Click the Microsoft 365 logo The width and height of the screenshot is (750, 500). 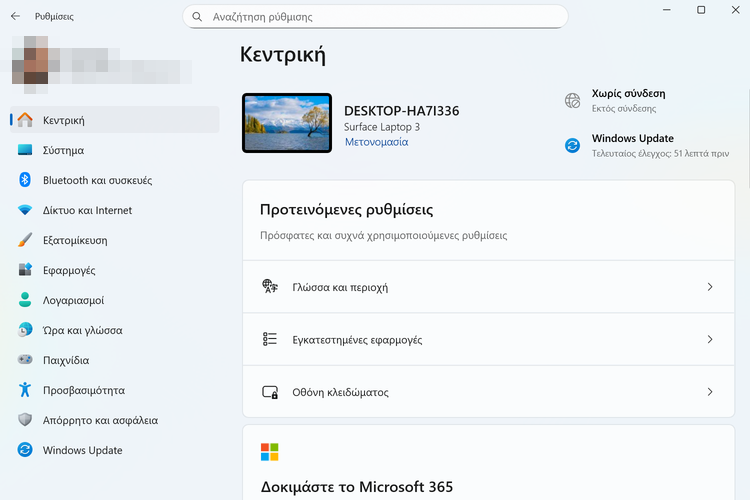click(x=269, y=452)
